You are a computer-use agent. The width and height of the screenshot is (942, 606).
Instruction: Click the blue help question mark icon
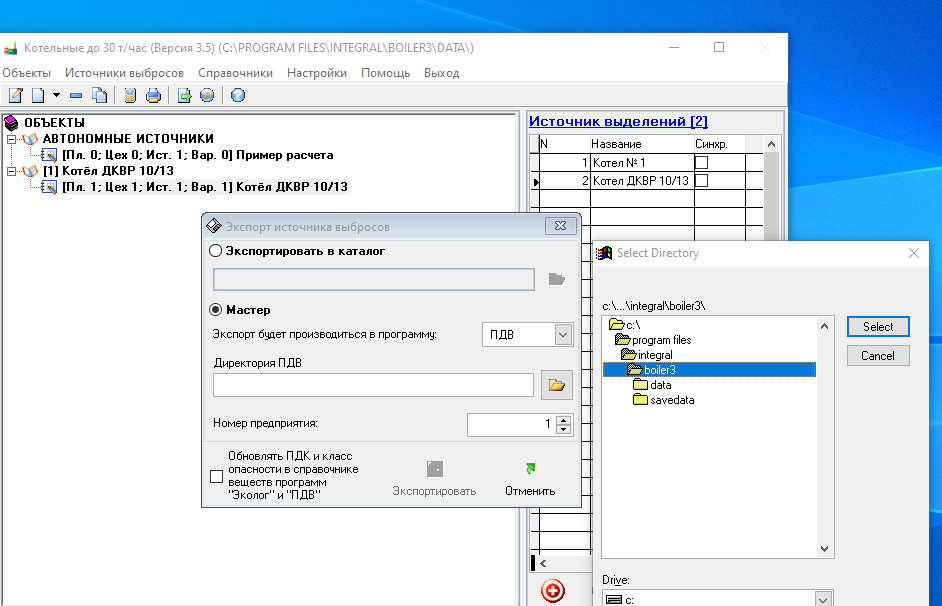pyautogui.click(x=237, y=96)
